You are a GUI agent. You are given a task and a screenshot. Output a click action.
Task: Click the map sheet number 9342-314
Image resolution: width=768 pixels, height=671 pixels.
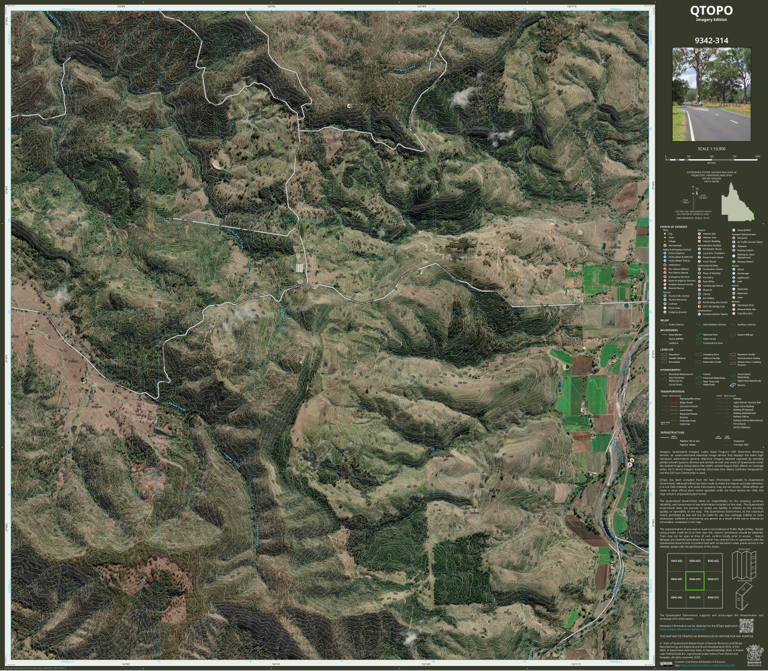click(711, 40)
